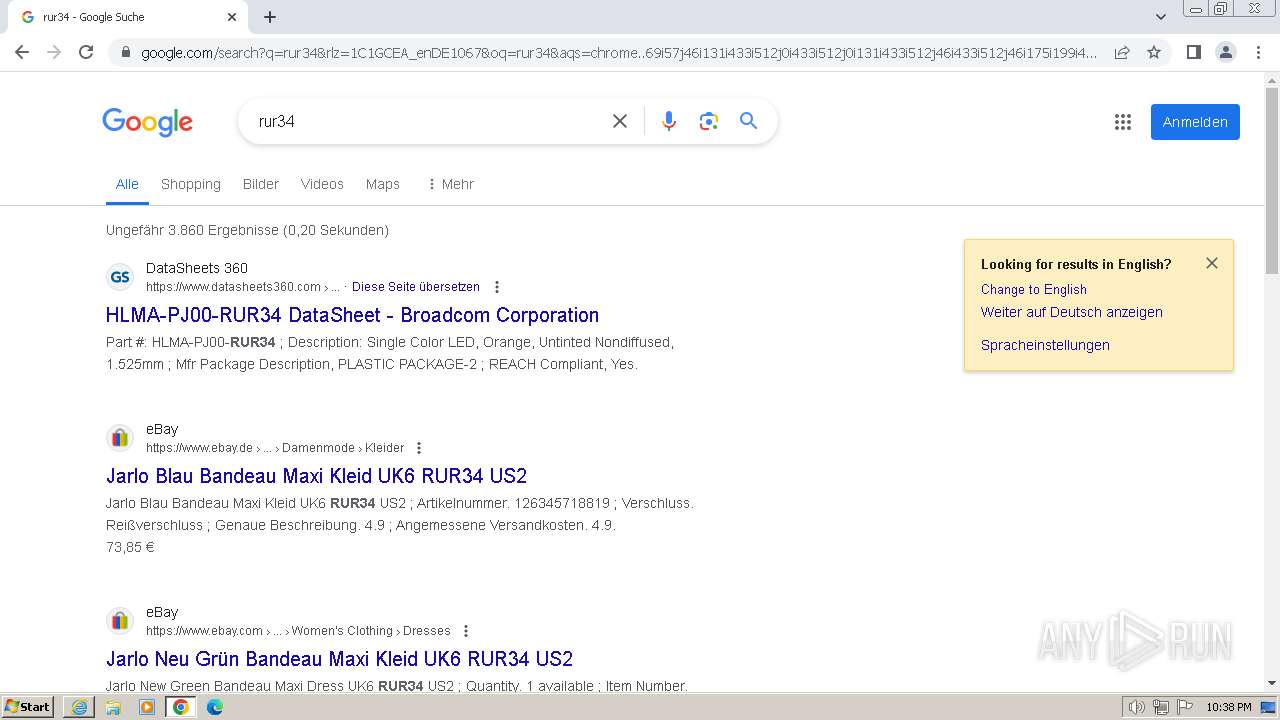Viewport: 1280px width, 720px height.
Task: Open Microsoft Edge from taskbar
Action: click(215, 707)
